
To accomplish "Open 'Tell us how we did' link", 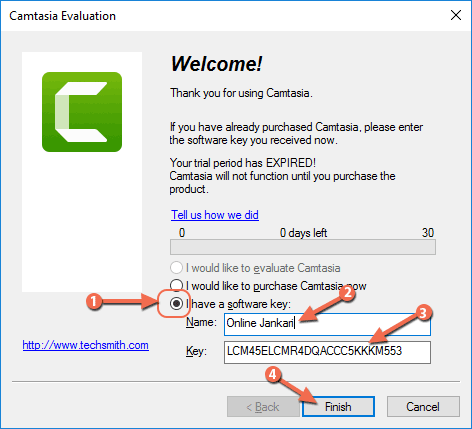I will click(215, 215).
